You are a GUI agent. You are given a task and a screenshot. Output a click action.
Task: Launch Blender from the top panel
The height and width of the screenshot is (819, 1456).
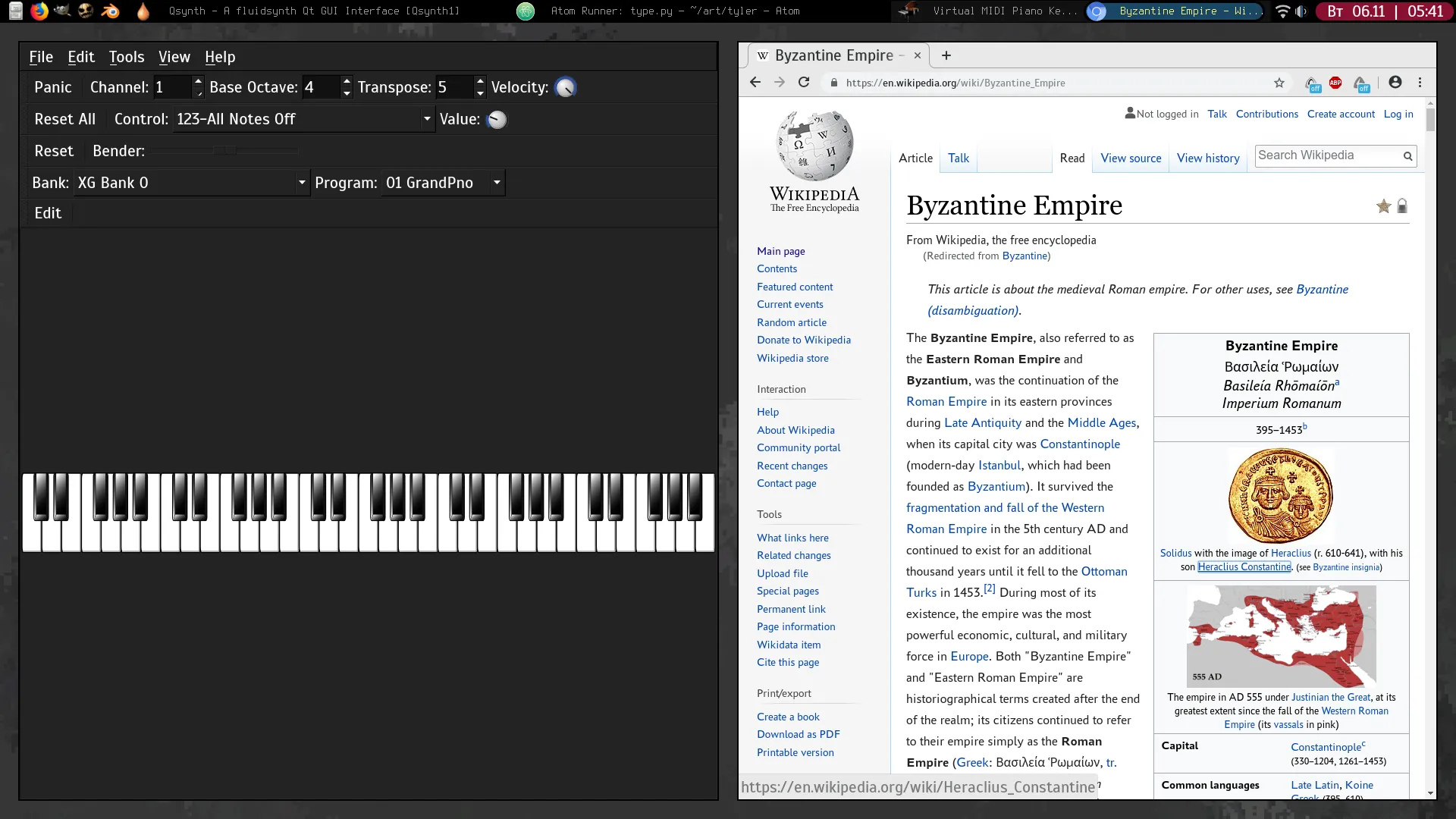[x=111, y=11]
